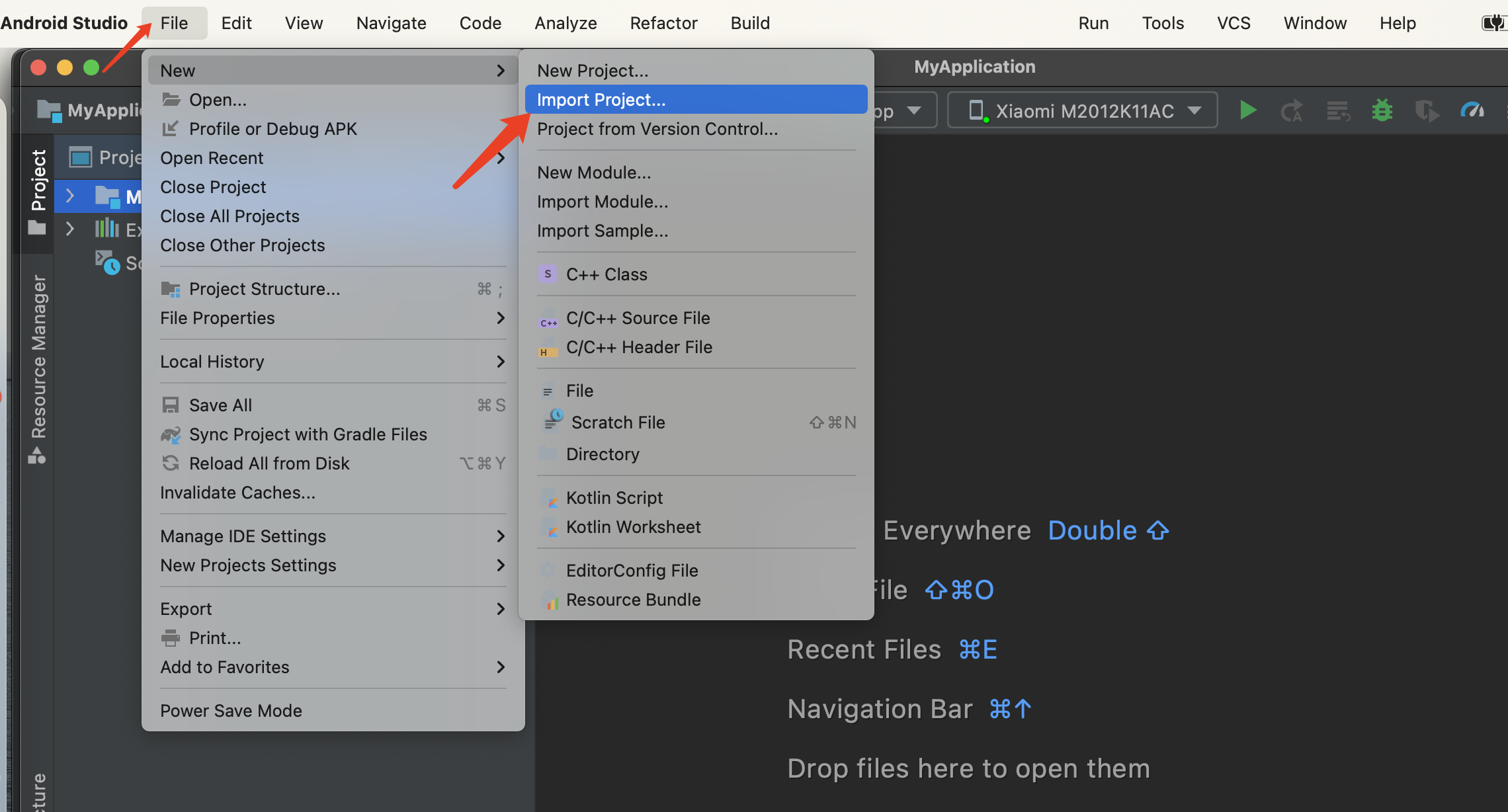
Task: Expand Manage IDE Settings submenu
Action: coord(501,536)
